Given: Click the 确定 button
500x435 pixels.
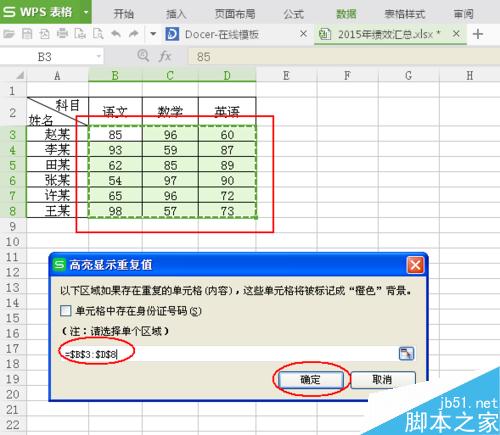Looking at the screenshot, I should [311, 380].
